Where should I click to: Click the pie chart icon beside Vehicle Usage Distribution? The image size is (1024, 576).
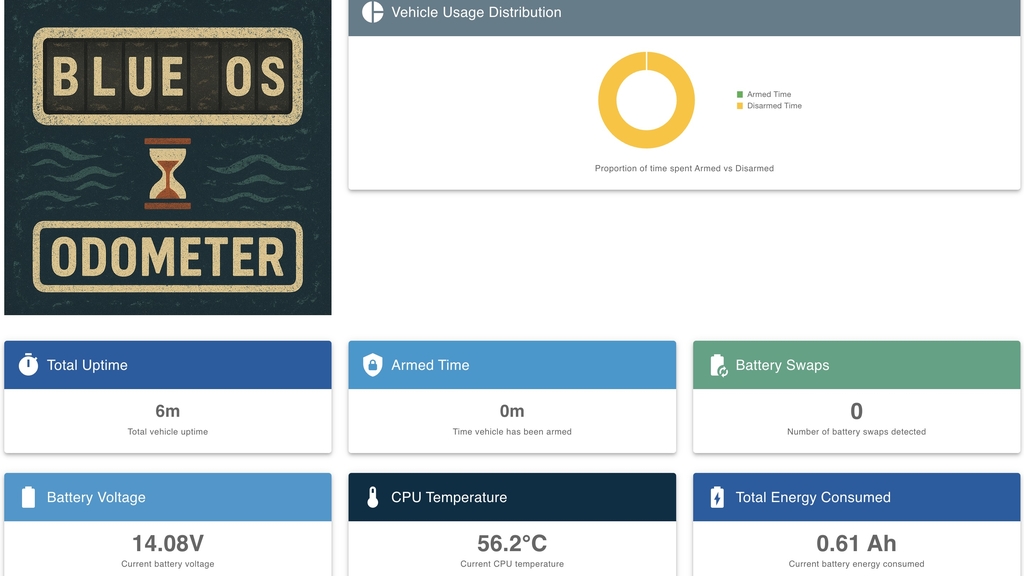pyautogui.click(x=372, y=12)
